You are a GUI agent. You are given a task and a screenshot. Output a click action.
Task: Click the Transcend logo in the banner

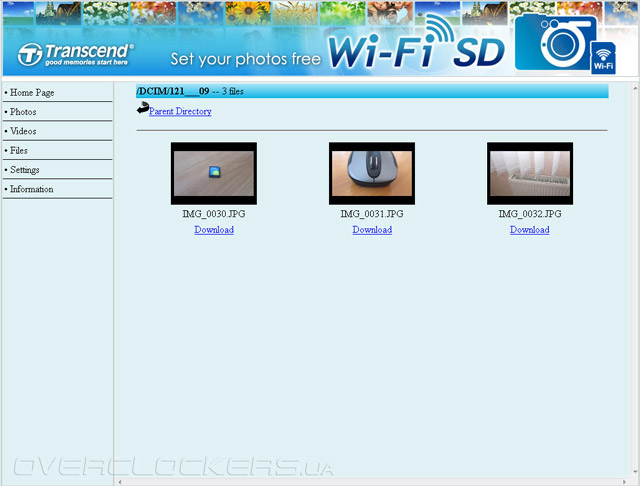click(76, 54)
